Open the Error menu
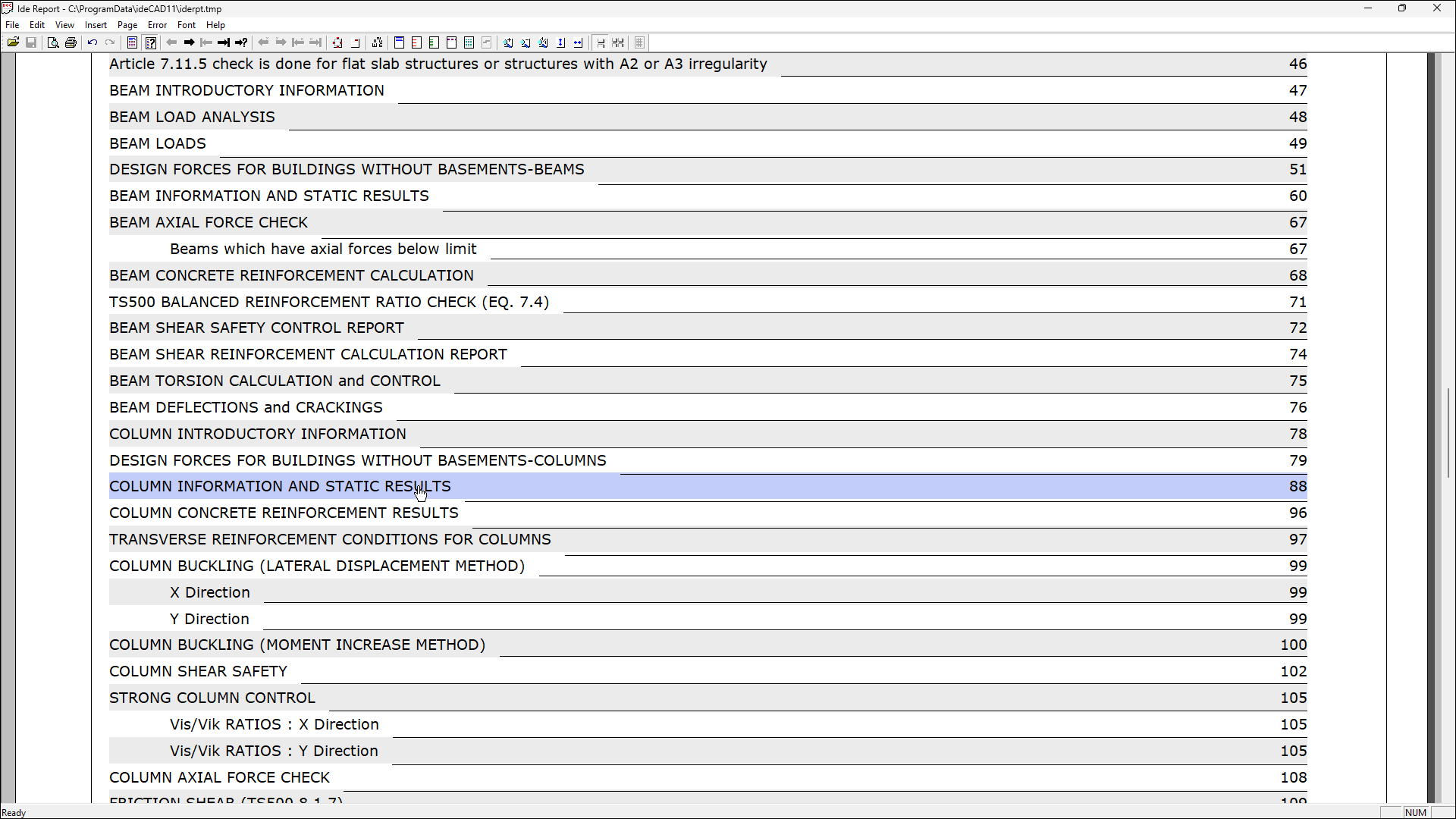Viewport: 1456px width, 819px height. [x=157, y=25]
